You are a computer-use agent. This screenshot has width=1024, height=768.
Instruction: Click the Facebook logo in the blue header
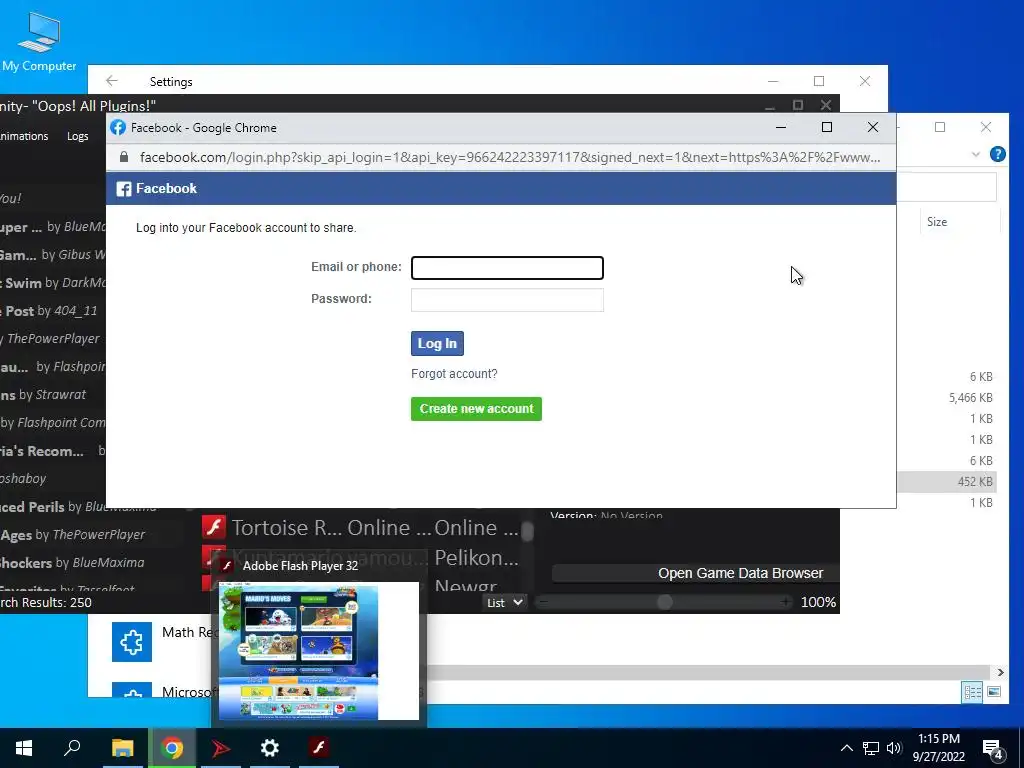coord(123,189)
